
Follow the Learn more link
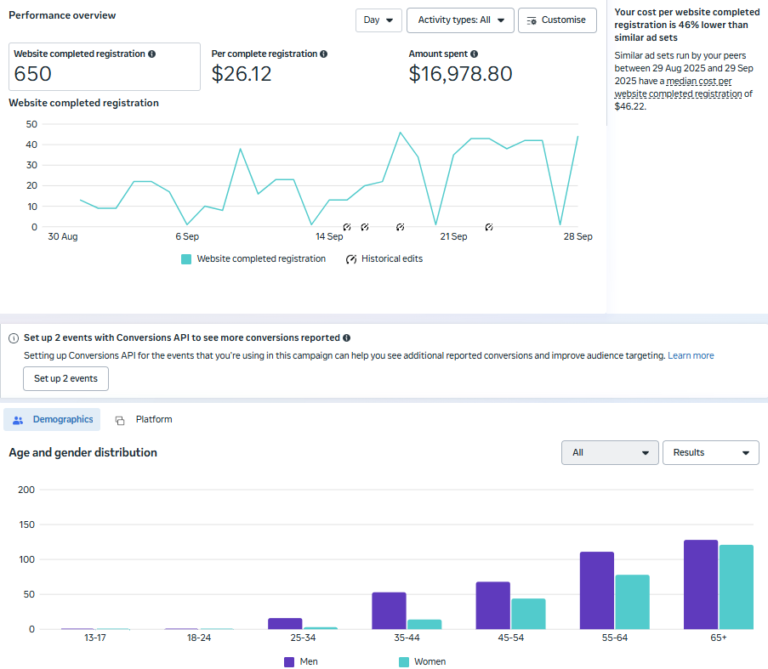[691, 355]
